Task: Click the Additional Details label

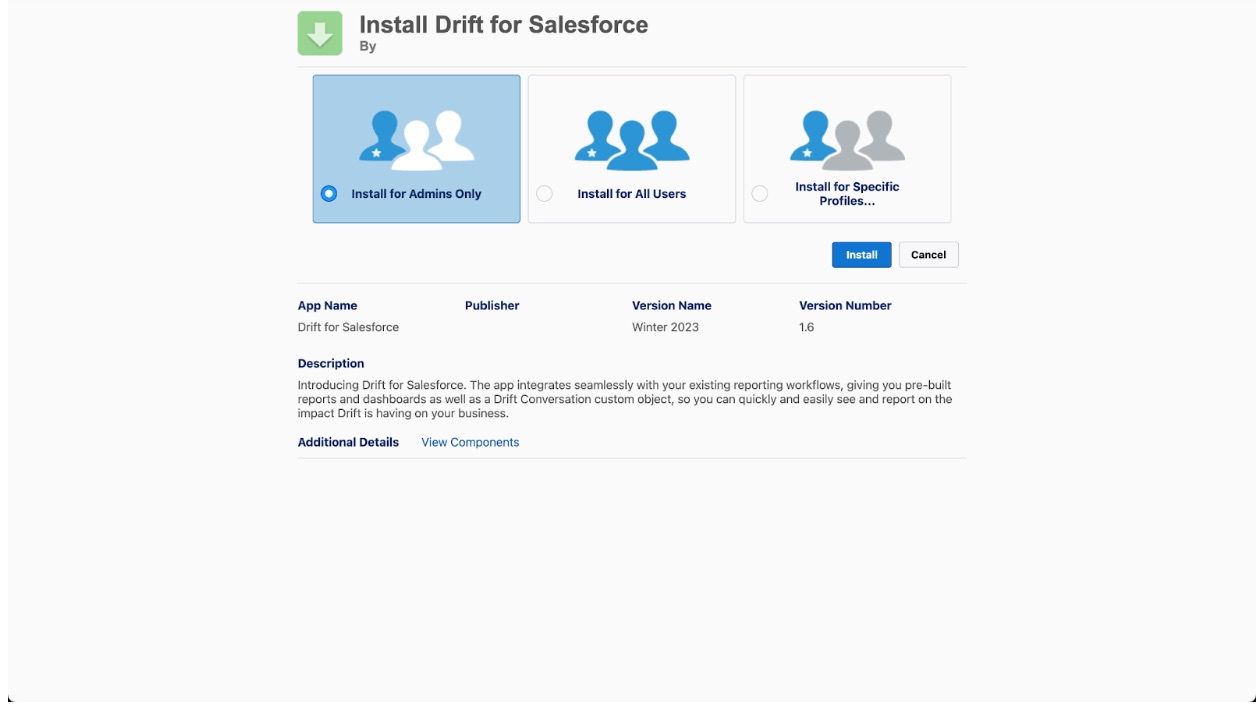Action: click(348, 442)
